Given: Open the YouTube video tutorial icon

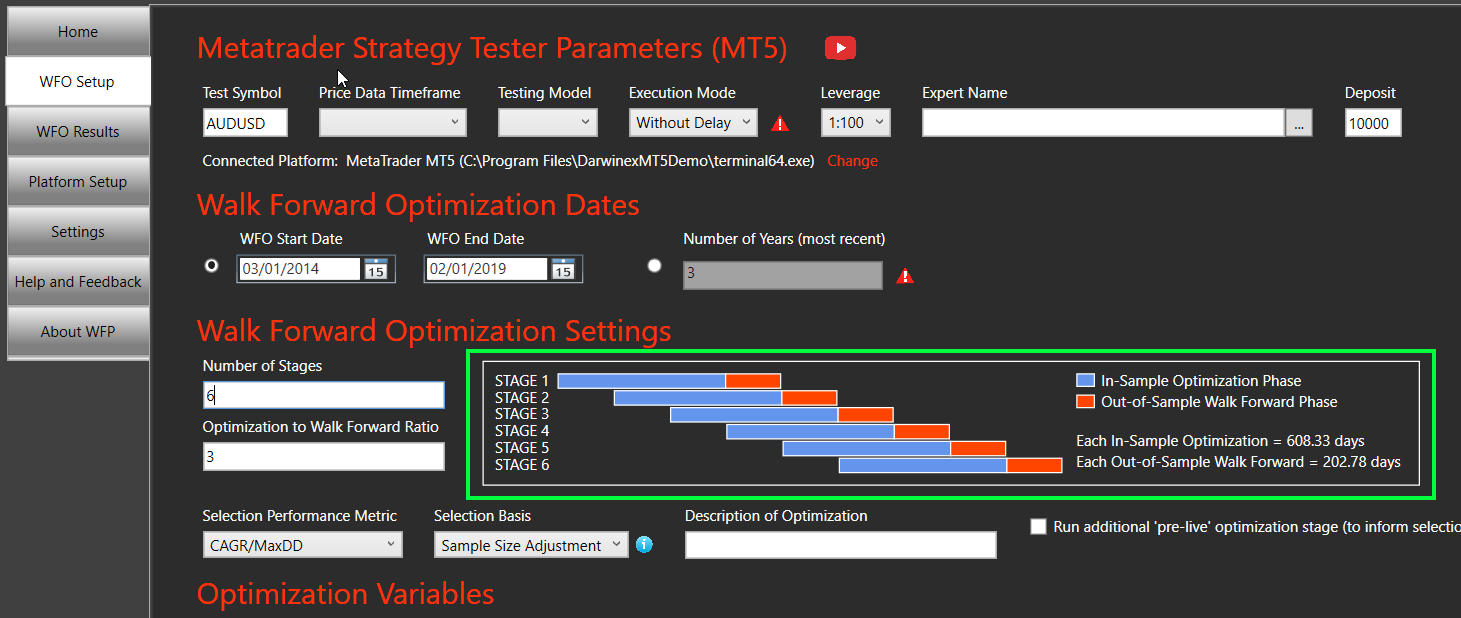Looking at the screenshot, I should (840, 48).
